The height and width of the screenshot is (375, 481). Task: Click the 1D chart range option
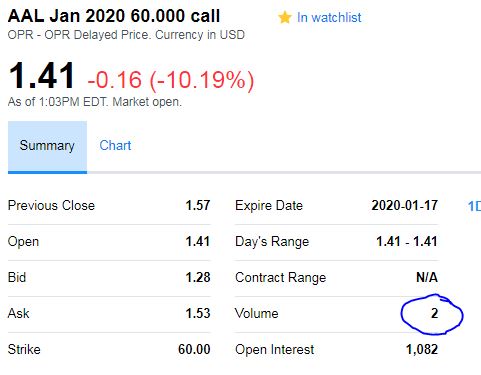pyautogui.click(x=474, y=206)
